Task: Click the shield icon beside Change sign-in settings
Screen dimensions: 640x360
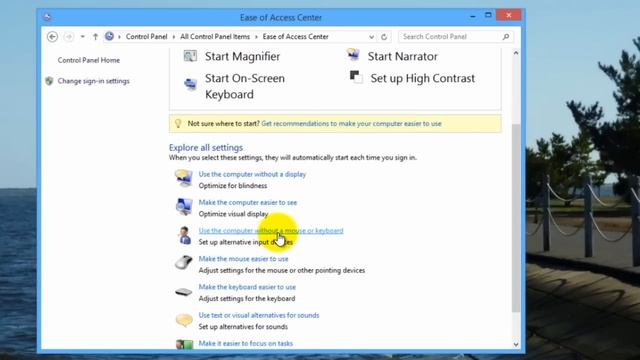Action: click(49, 81)
